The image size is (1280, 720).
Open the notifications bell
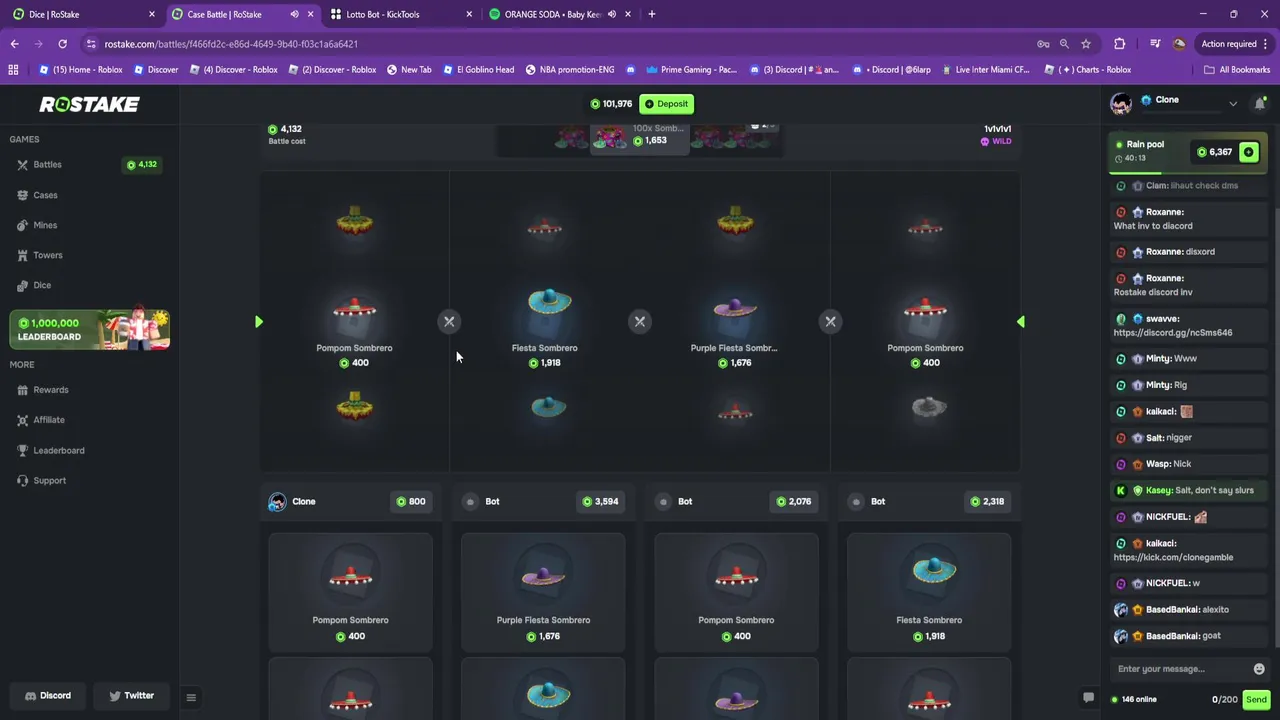coord(1260,103)
